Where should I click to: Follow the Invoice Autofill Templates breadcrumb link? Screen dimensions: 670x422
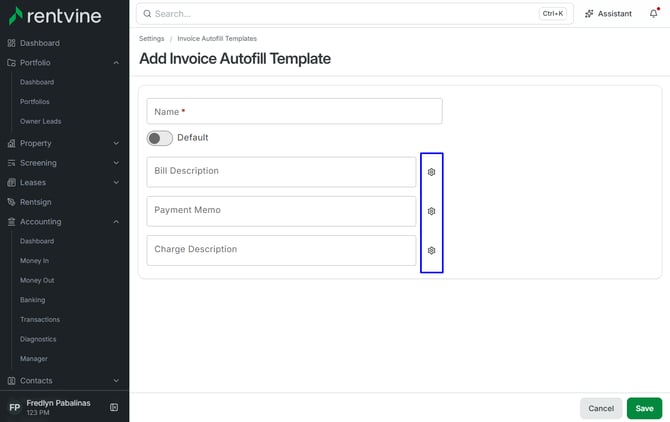[x=217, y=38]
